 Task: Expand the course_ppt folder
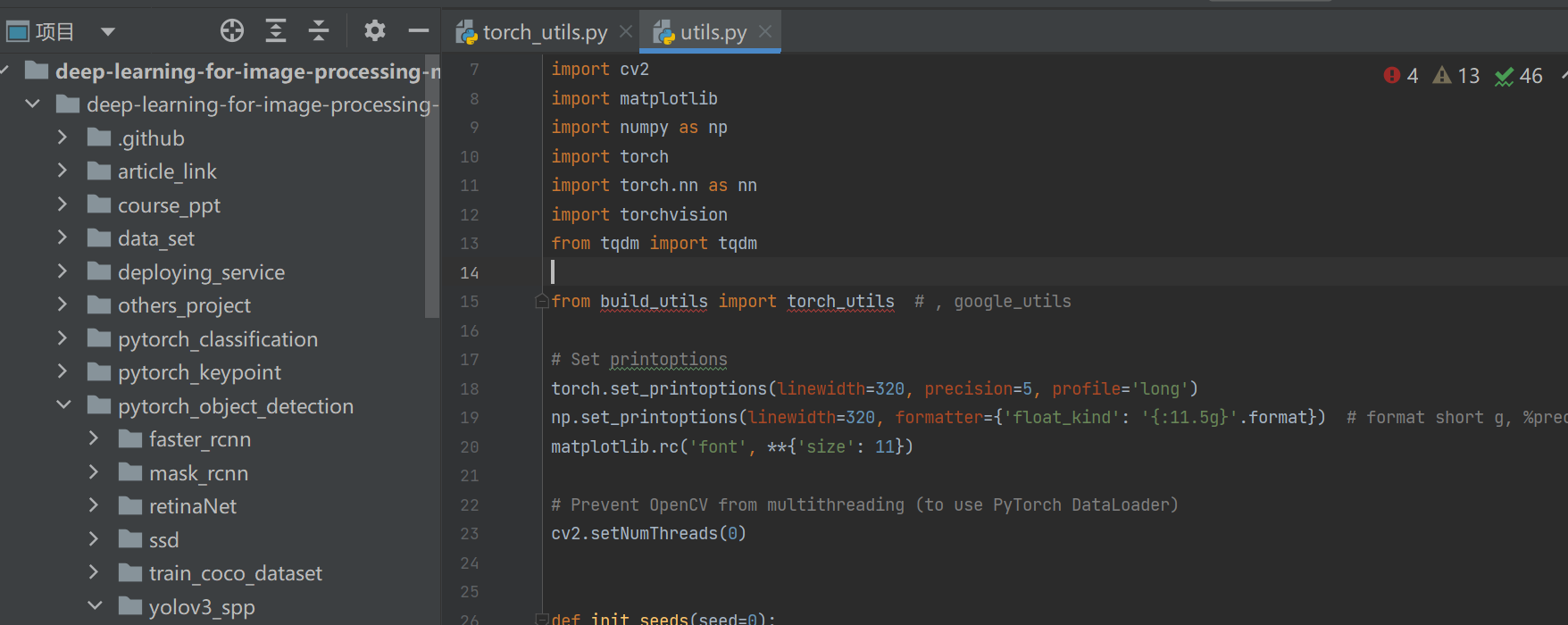(x=62, y=204)
